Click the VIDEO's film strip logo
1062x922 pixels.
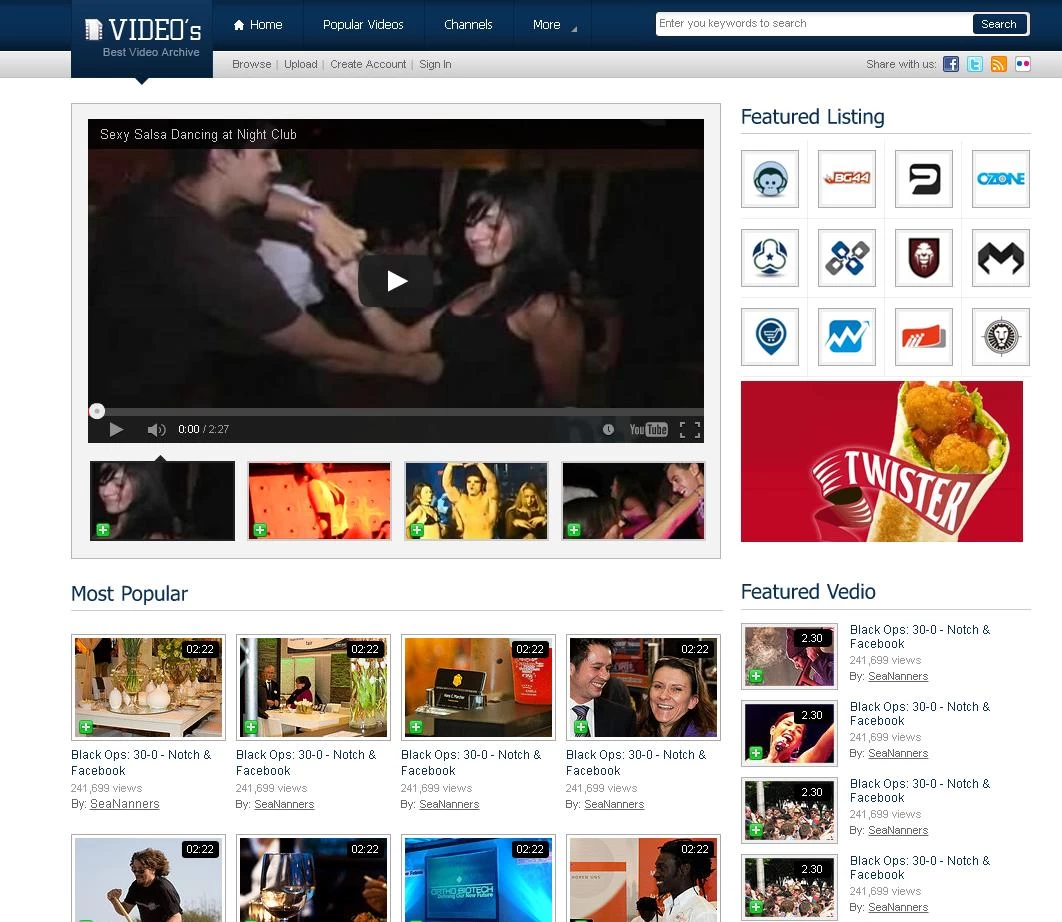coord(93,30)
